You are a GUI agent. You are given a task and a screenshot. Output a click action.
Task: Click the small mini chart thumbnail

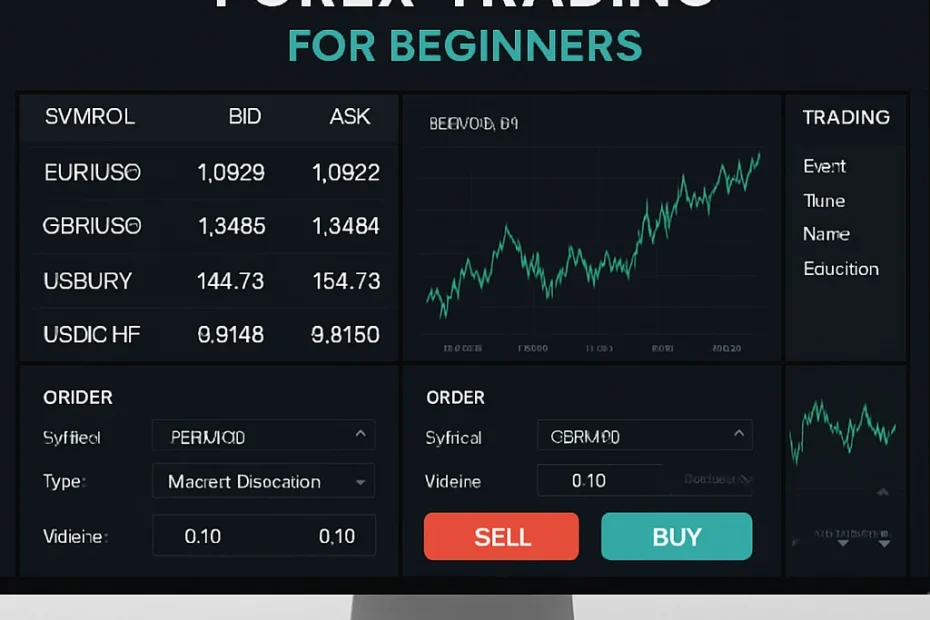pyautogui.click(x=842, y=430)
